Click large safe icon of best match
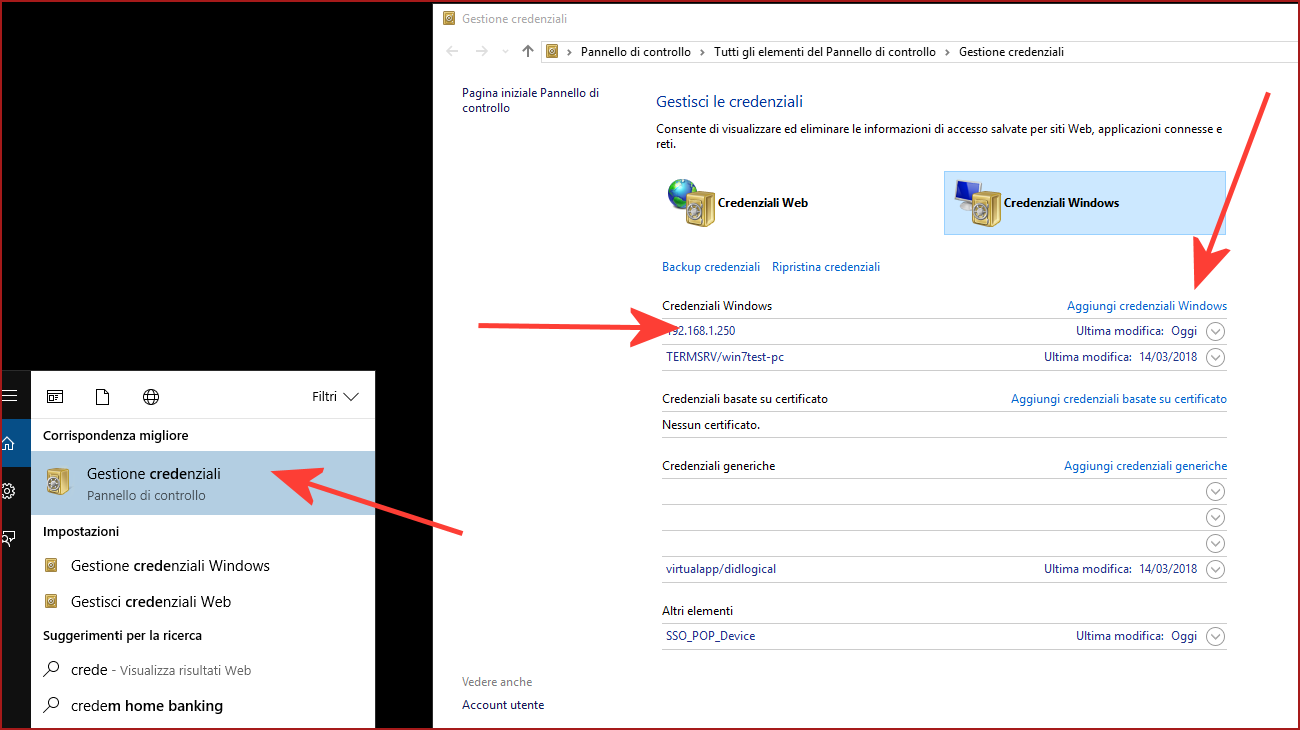The height and width of the screenshot is (730, 1300). [59, 483]
